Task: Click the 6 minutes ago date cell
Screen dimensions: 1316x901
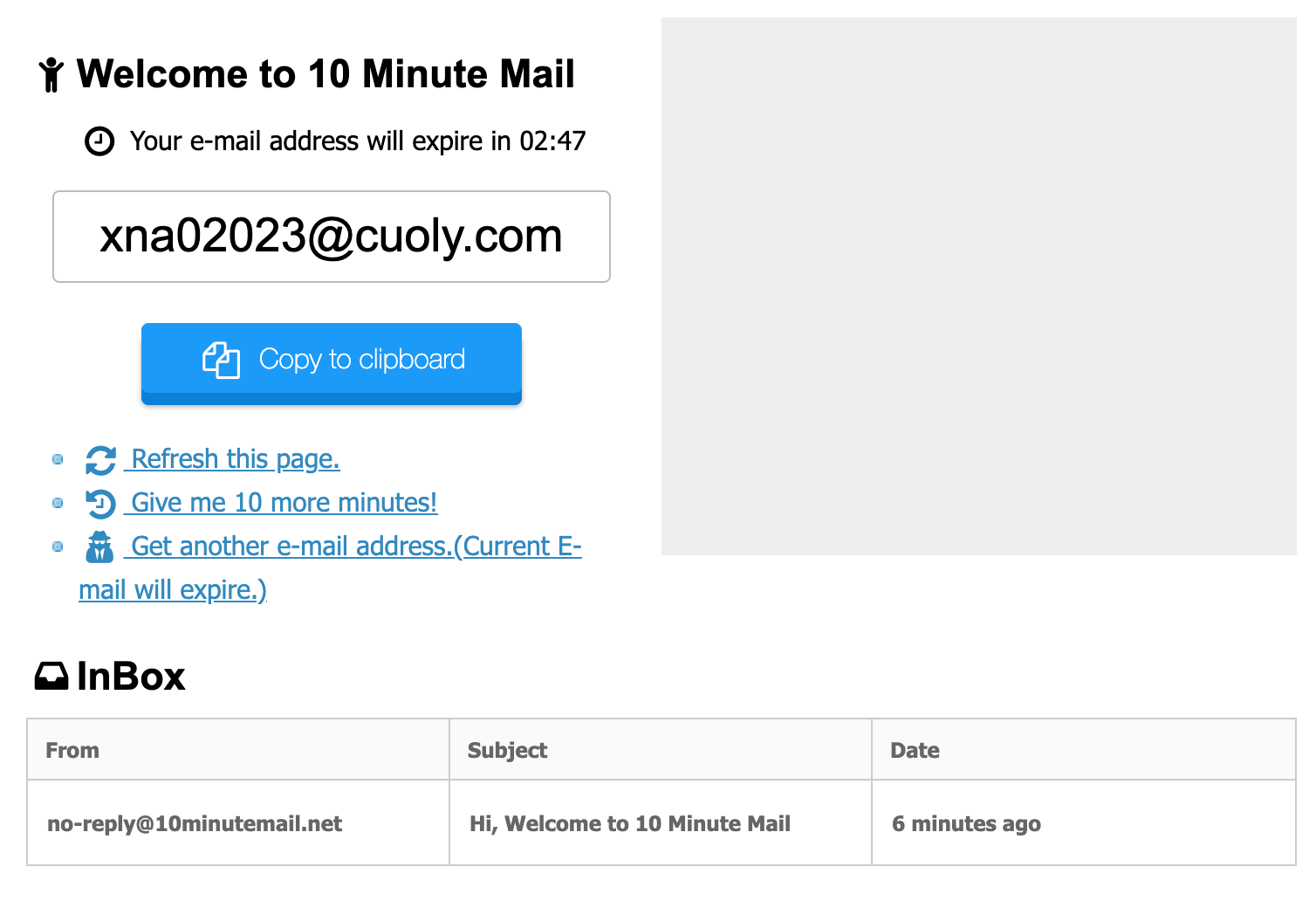Action: click(x=966, y=824)
